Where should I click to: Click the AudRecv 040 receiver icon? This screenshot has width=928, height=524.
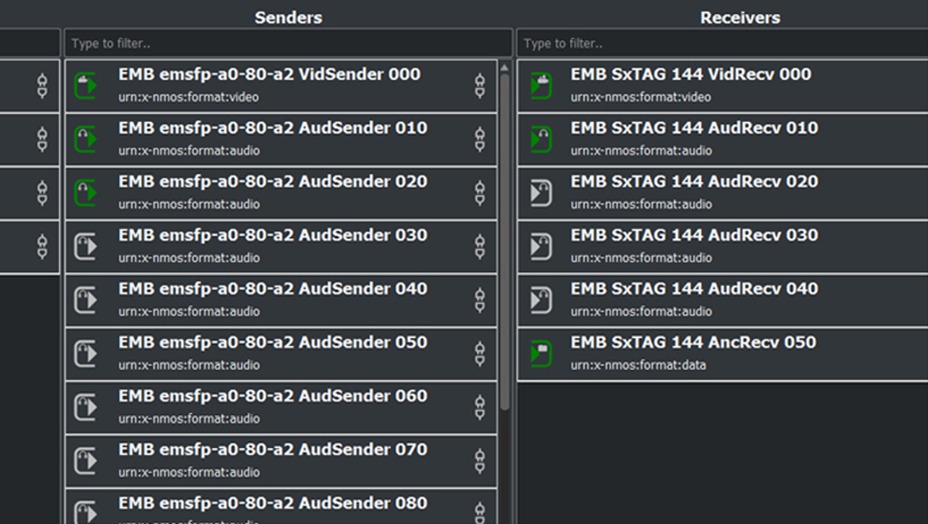(x=541, y=299)
